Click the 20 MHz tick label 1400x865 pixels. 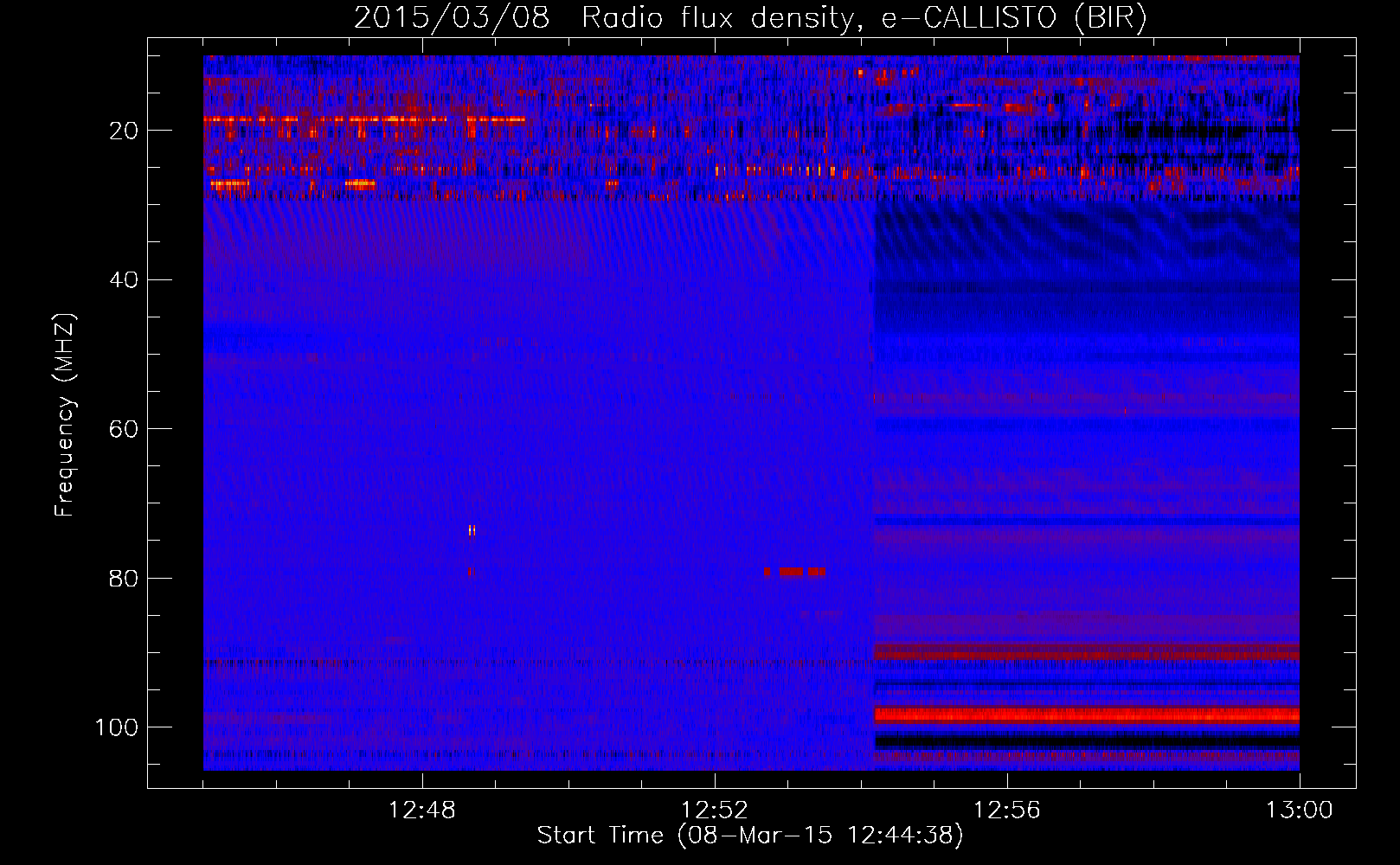124,131
